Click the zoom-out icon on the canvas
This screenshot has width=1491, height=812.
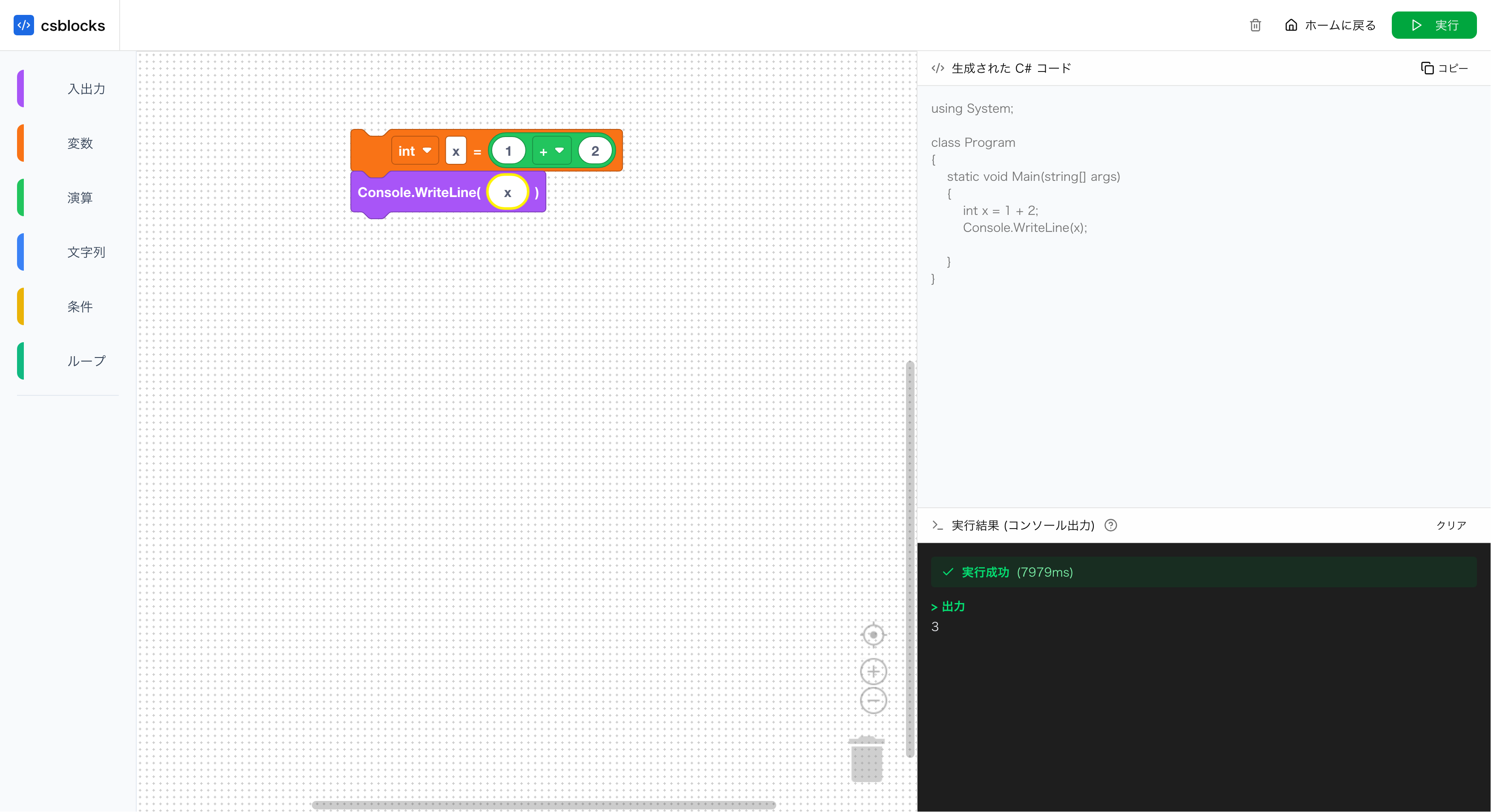874,700
